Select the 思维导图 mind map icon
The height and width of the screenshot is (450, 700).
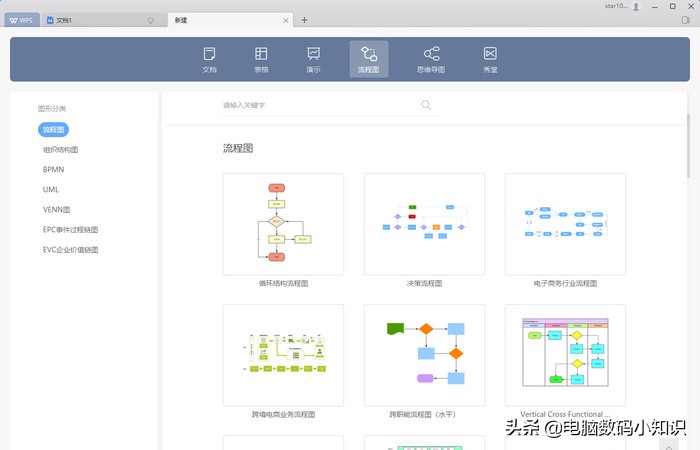[x=431, y=59]
